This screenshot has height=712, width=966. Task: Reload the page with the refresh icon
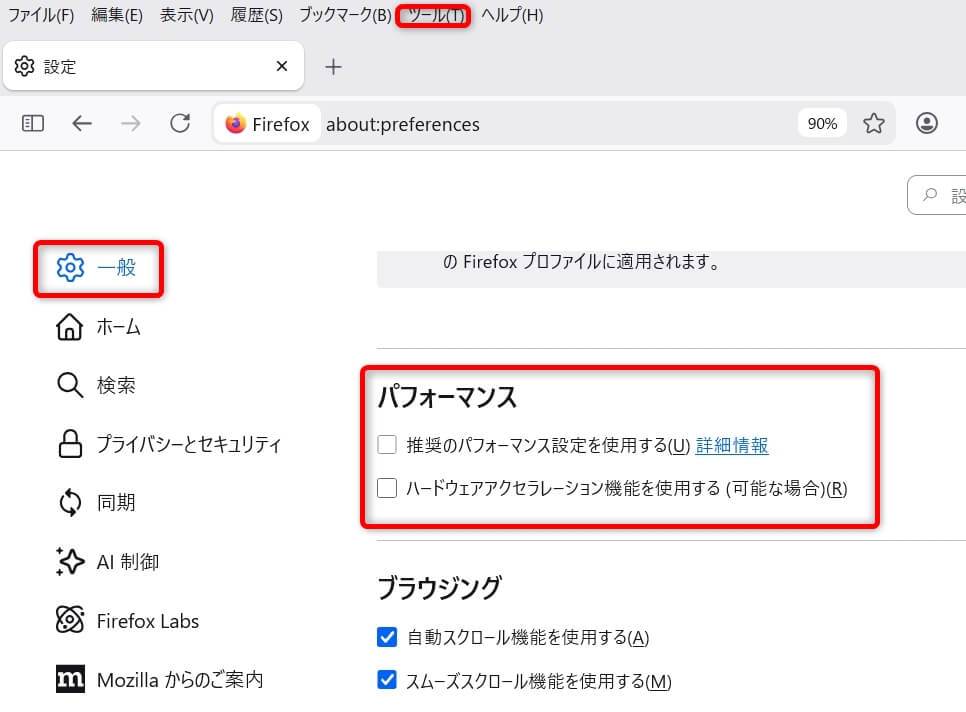(x=180, y=123)
